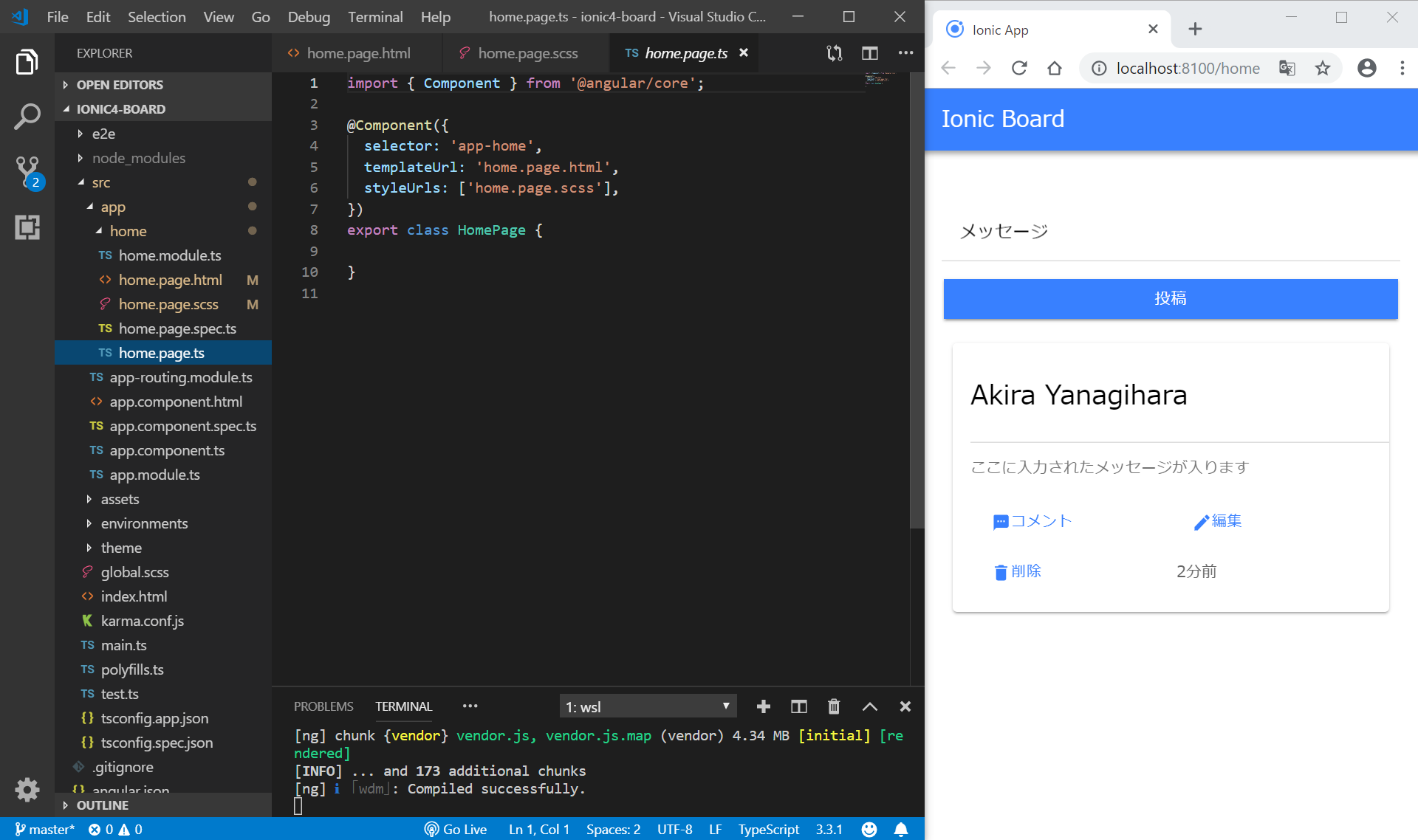This screenshot has height=840, width=1418.
Task: Click the split editor icon
Action: point(870,53)
